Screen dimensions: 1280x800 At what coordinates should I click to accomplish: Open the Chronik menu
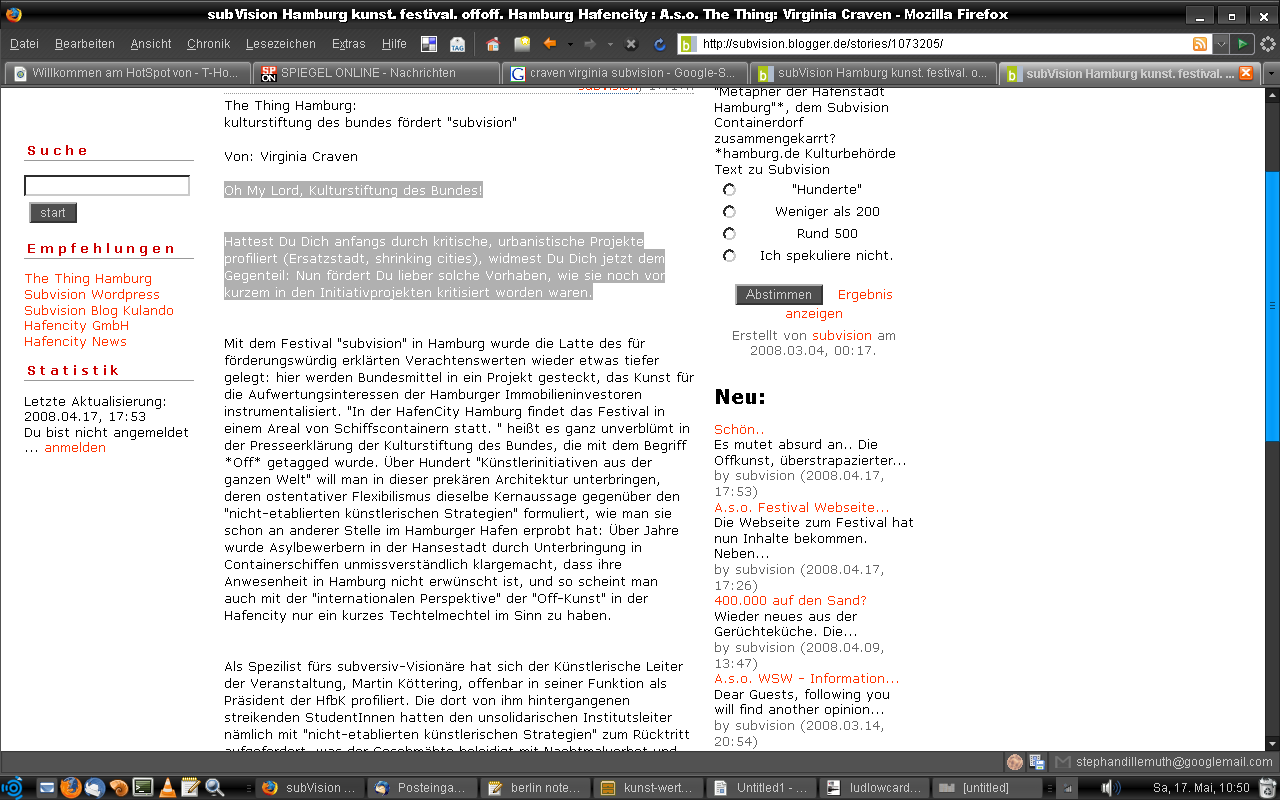tap(209, 44)
